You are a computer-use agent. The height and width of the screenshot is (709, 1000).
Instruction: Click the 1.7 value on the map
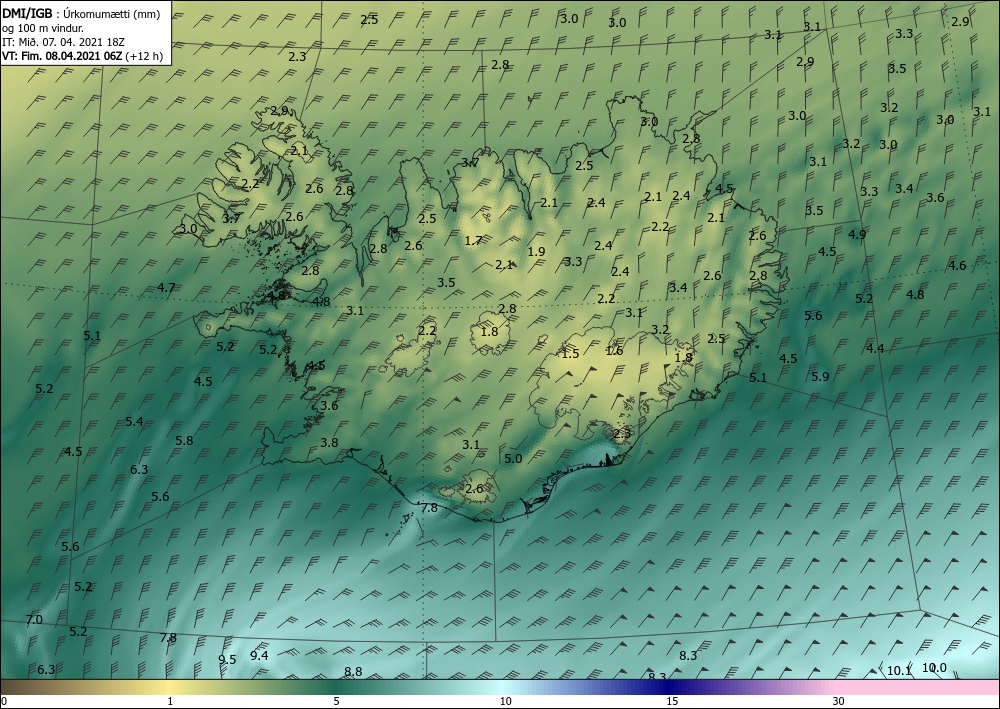[x=473, y=240]
